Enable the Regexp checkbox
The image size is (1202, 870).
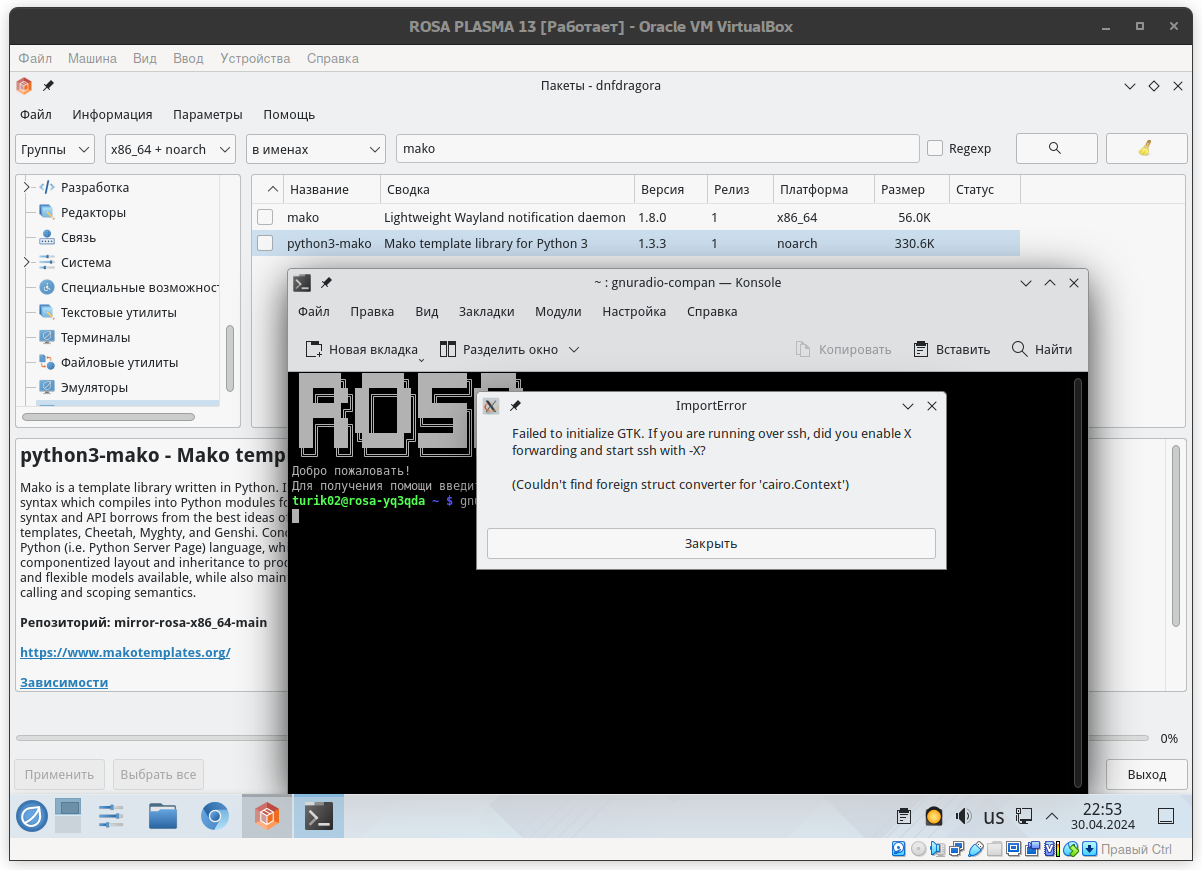pyautogui.click(x=935, y=148)
